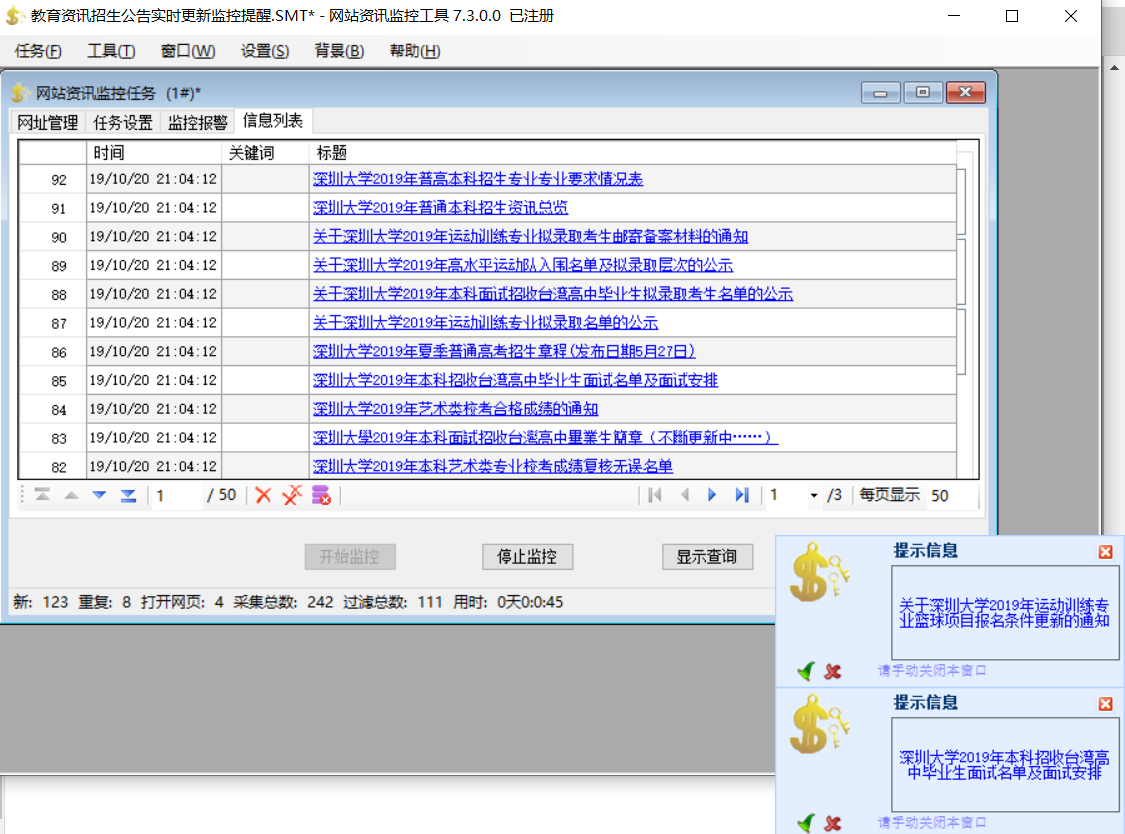
Task: Jump to first record in list toolbar
Action: coord(42,495)
